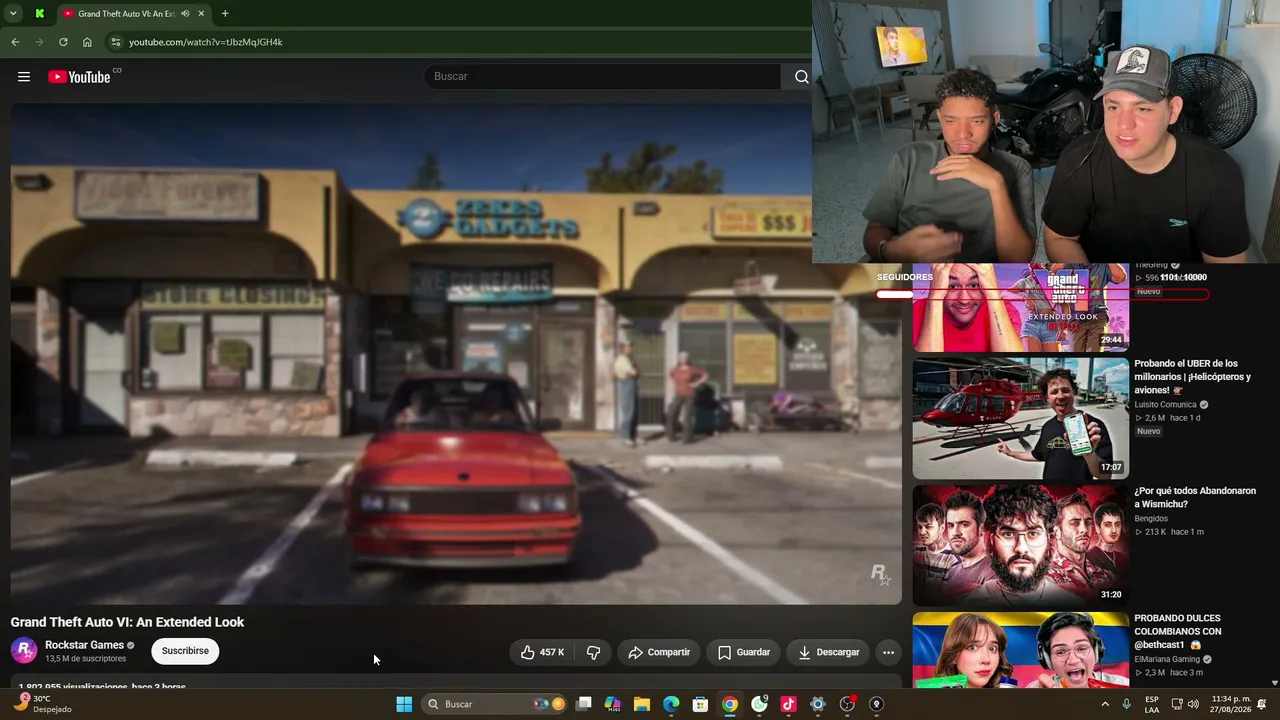The width and height of the screenshot is (1280, 720).
Task: Select the video title 'An Extended Look'
Action: [127, 622]
